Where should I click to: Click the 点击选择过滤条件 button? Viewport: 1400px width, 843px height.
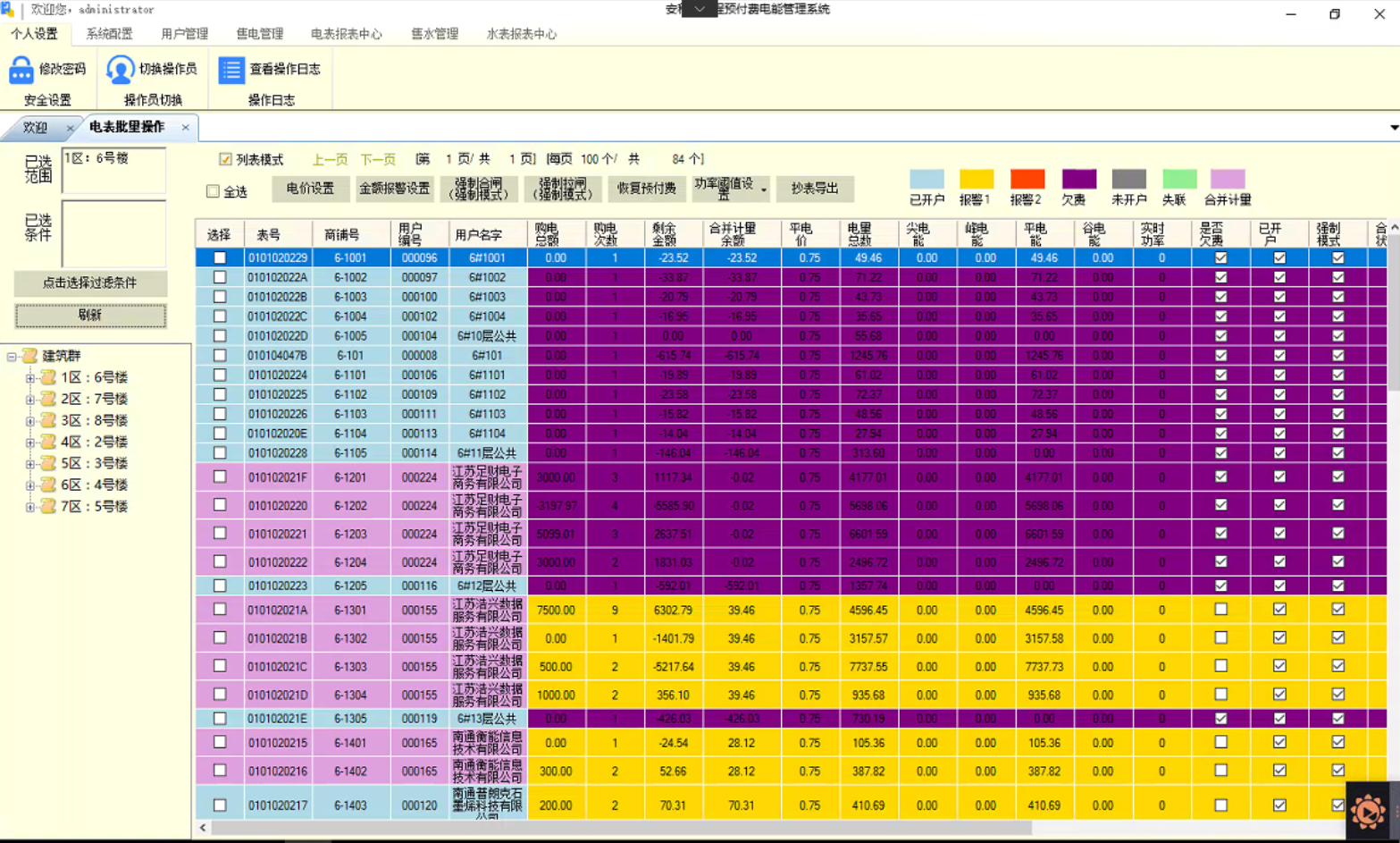coord(90,283)
